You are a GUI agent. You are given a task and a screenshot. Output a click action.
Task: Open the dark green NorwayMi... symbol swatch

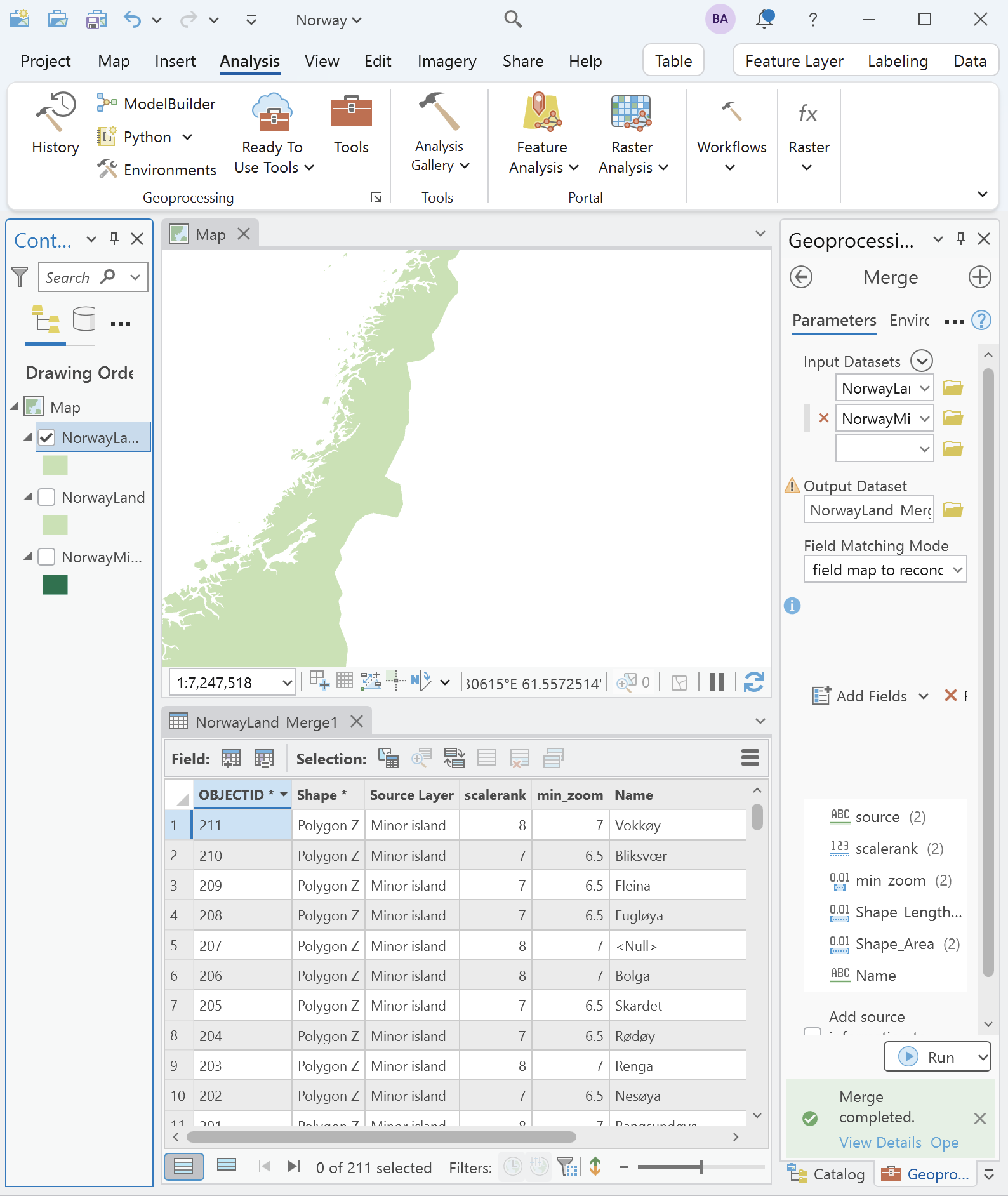55,585
